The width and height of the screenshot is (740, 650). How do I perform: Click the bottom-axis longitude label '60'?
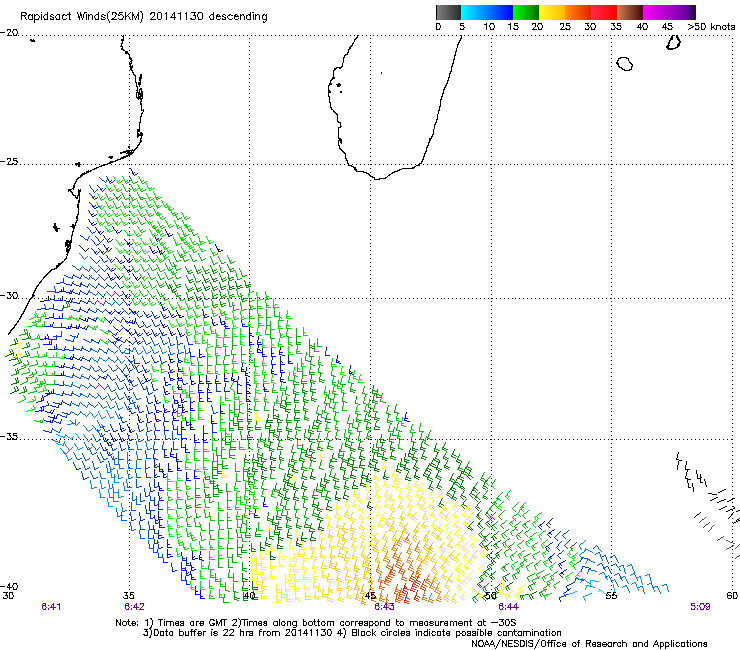(732, 596)
